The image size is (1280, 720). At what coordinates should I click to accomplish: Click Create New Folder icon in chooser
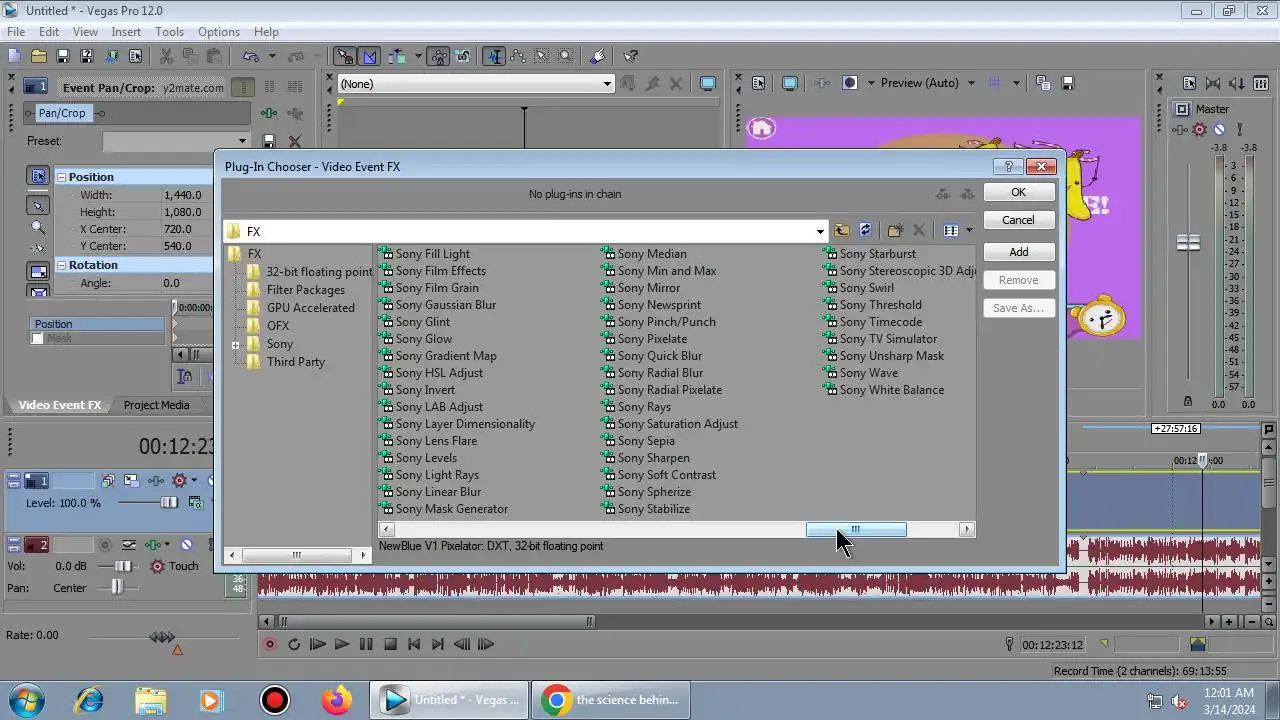click(896, 231)
